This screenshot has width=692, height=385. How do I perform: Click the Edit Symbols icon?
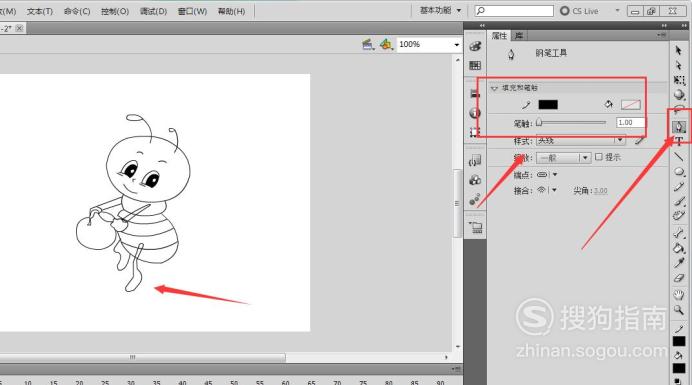pyautogui.click(x=386, y=45)
